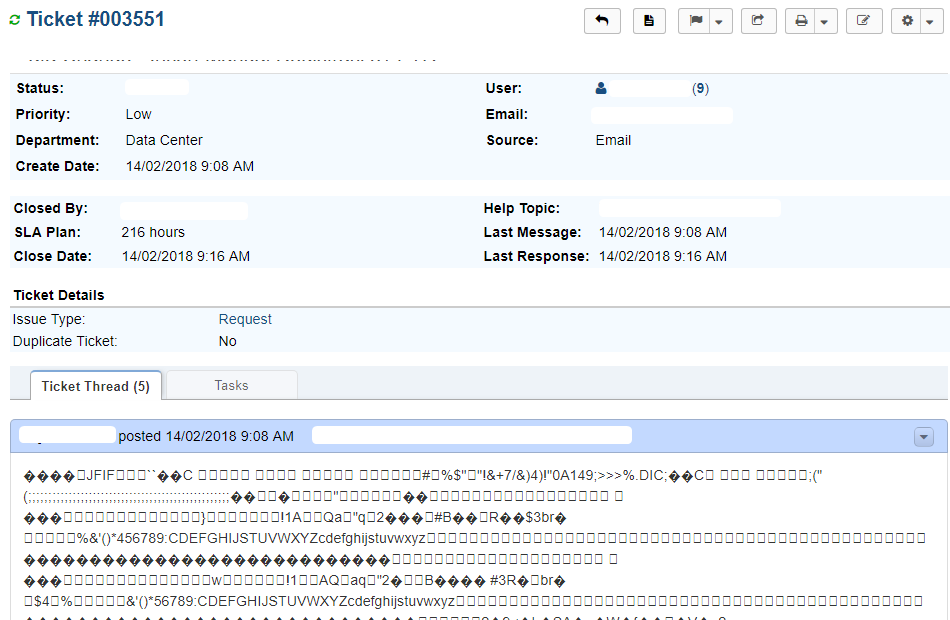This screenshot has height=620, width=950.
Task: Open the Ticket #003551 title link
Action: click(x=96, y=19)
